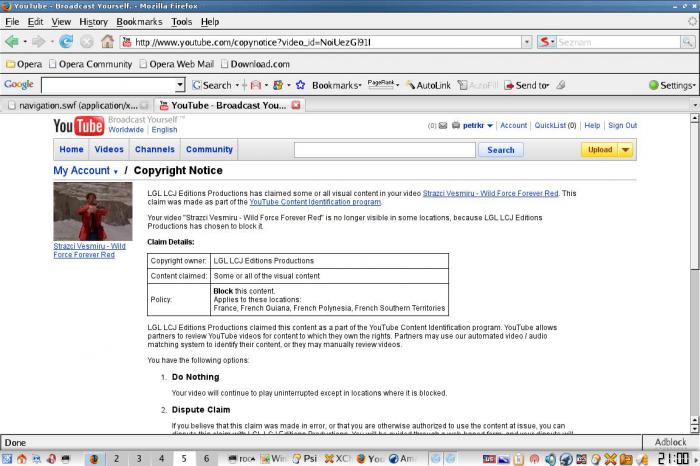
Task: Open the History menu
Action: point(93,22)
